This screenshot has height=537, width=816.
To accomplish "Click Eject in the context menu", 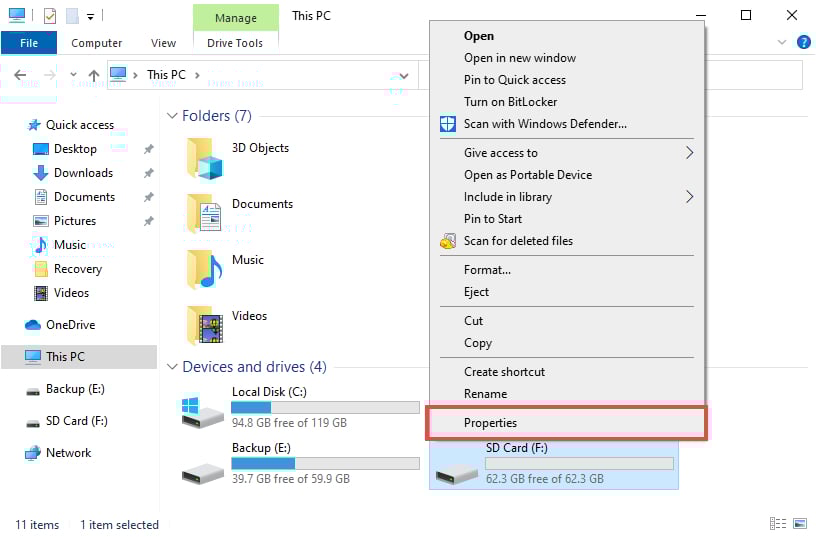I will [476, 292].
